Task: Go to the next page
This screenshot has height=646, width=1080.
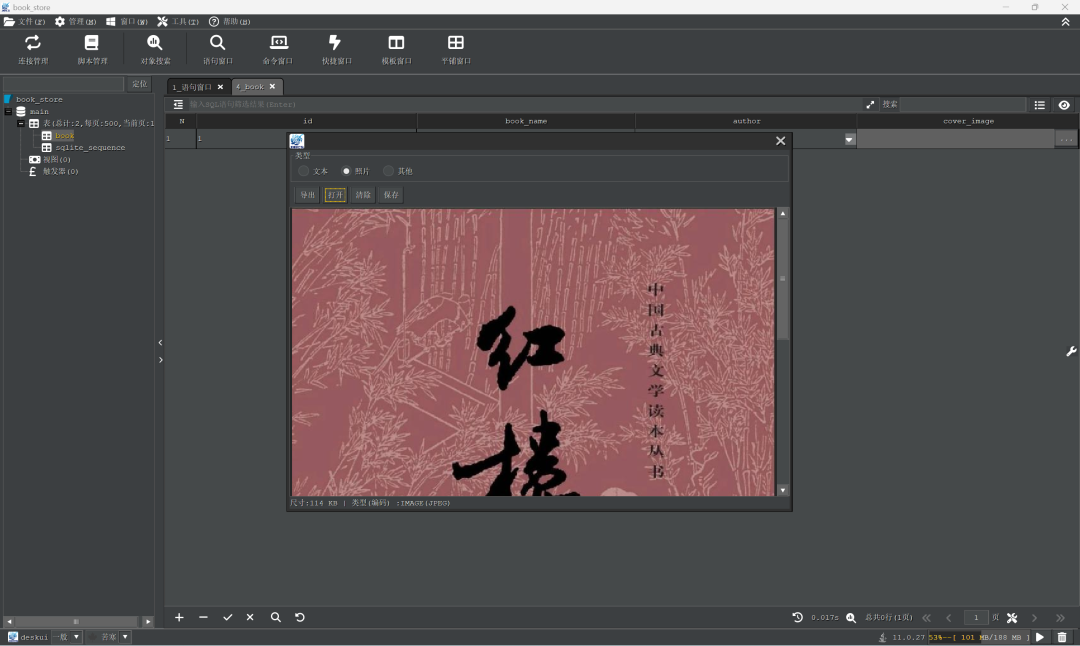Action: 1035,618
